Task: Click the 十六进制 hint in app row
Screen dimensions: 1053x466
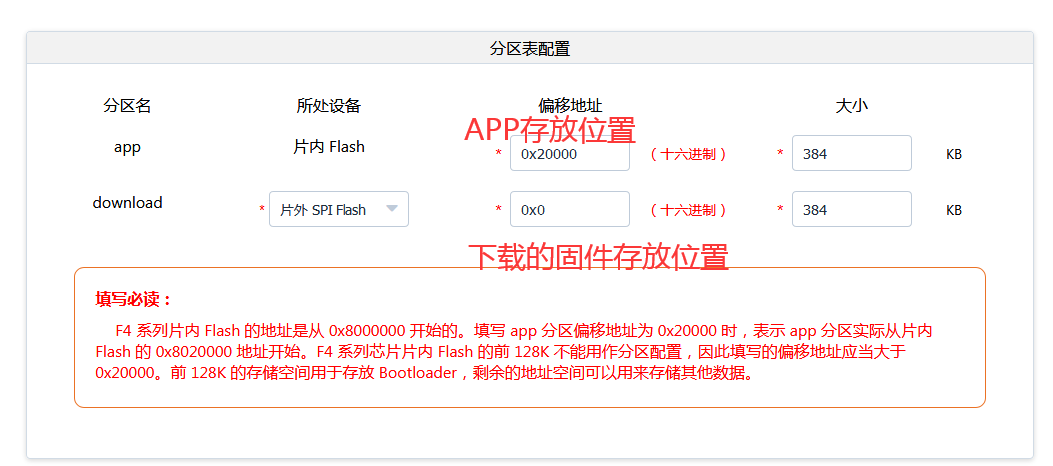Action: (x=688, y=154)
